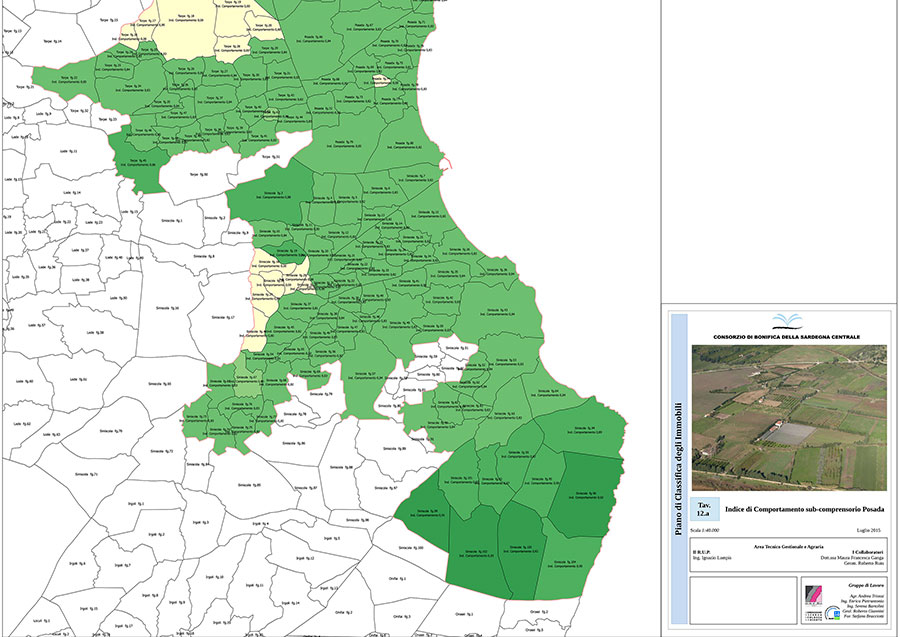Screen dimensions: 900x637
Task: Click the 'Siniscola fg.8' parcel label
Action: click(204, 256)
